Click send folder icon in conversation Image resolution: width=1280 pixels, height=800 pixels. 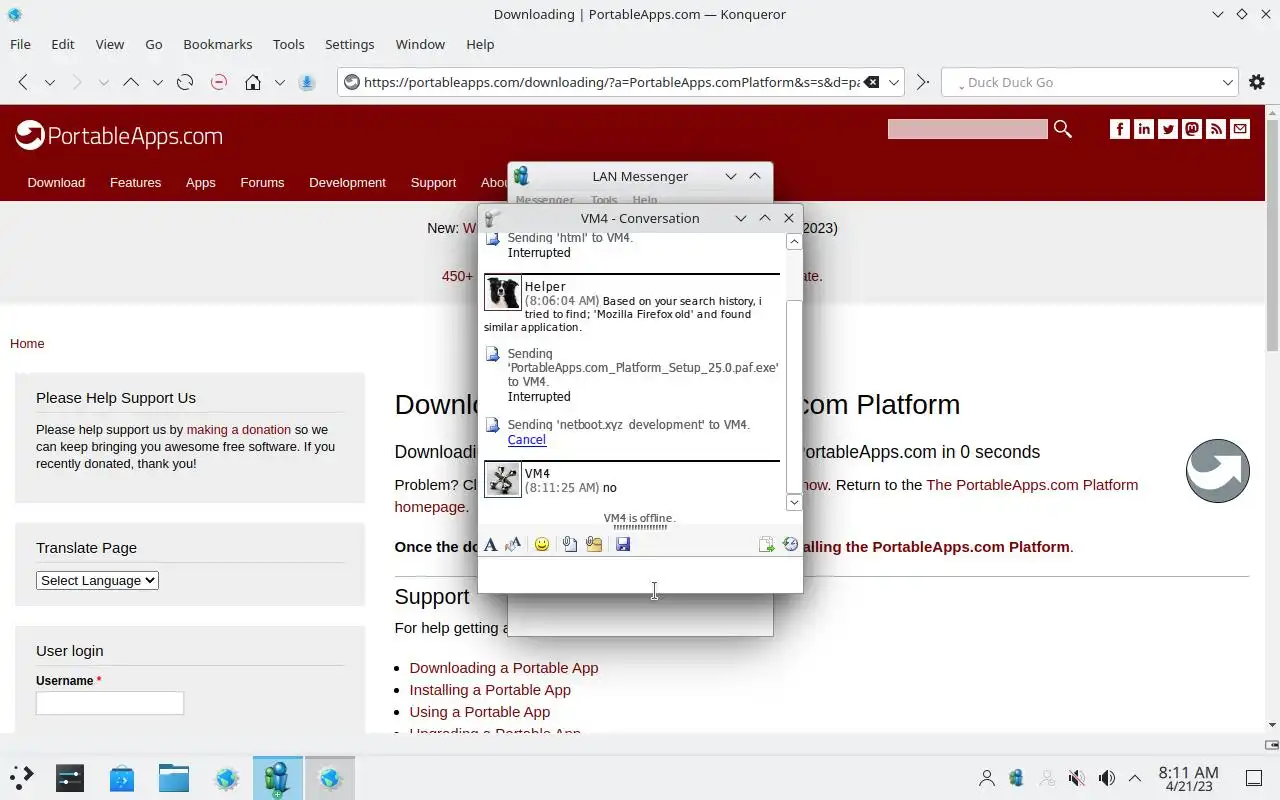coord(594,544)
